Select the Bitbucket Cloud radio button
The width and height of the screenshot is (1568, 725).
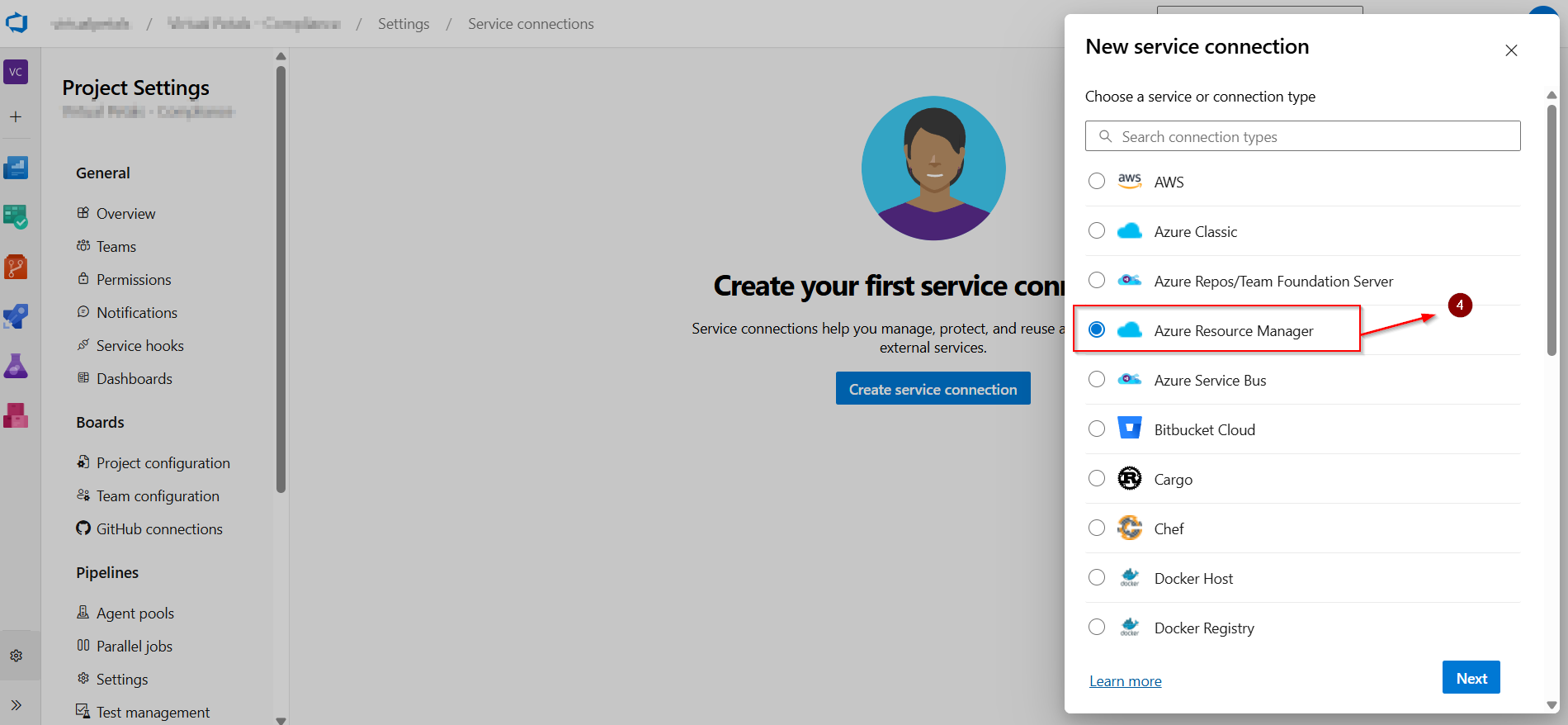tap(1097, 429)
